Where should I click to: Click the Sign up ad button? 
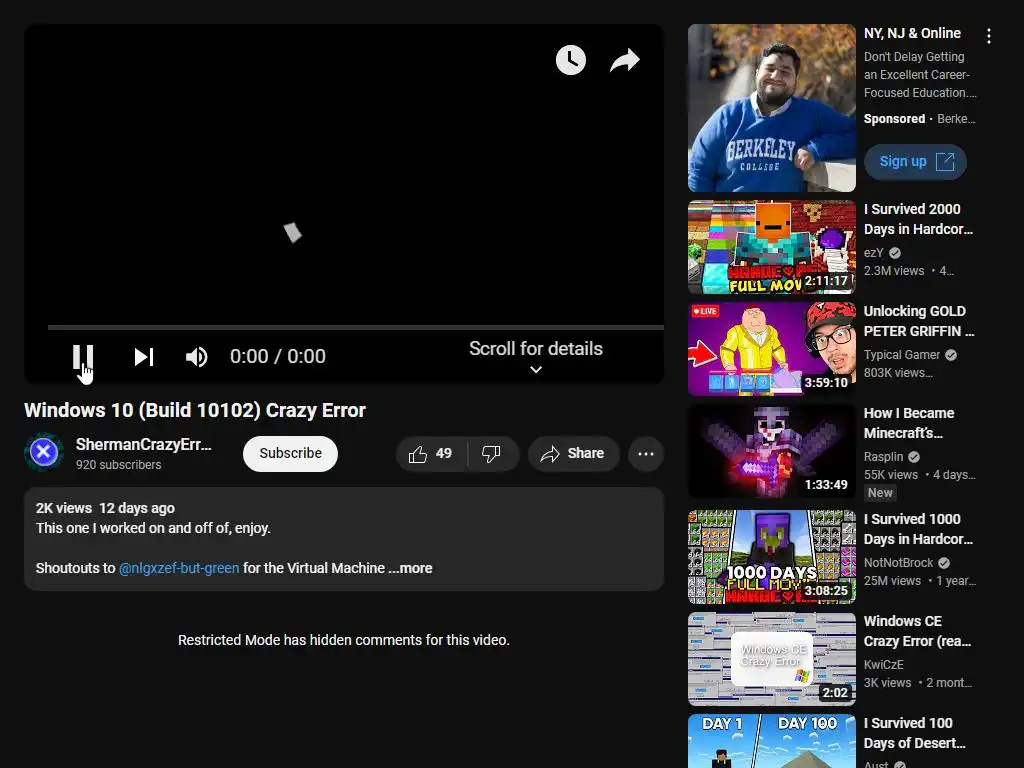(915, 161)
